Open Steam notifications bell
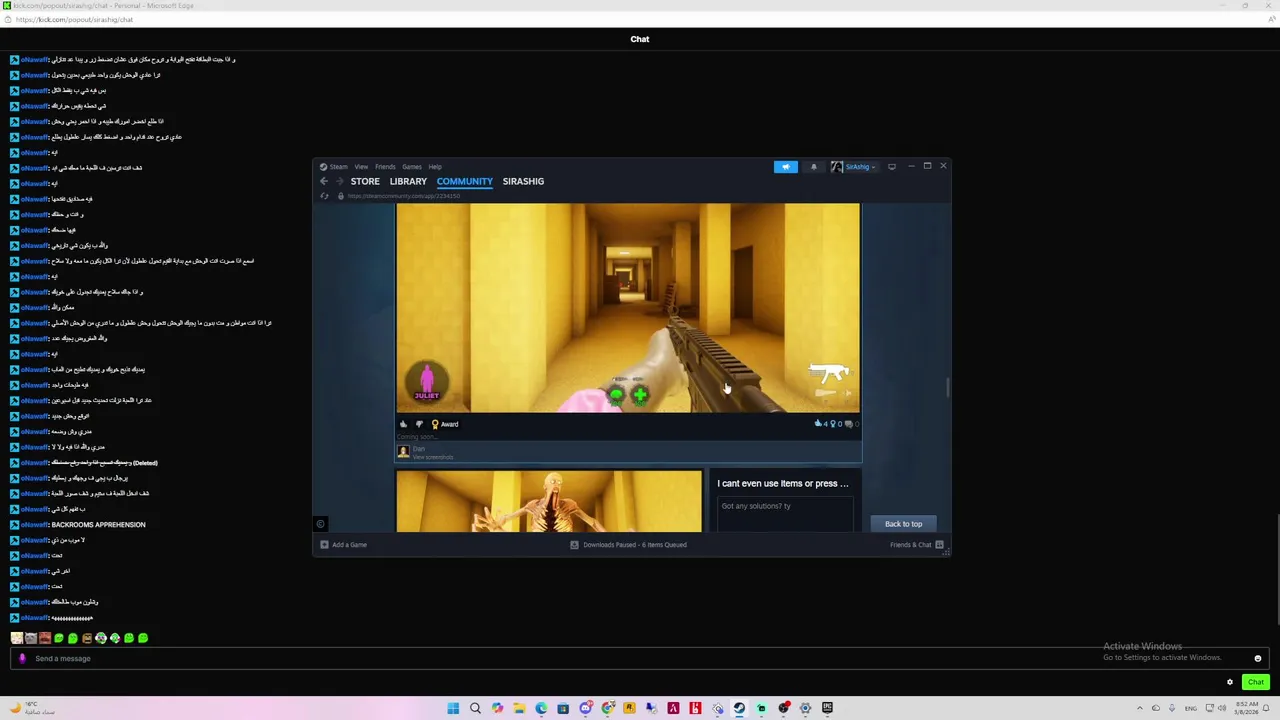This screenshot has height=720, width=1280. (x=814, y=167)
